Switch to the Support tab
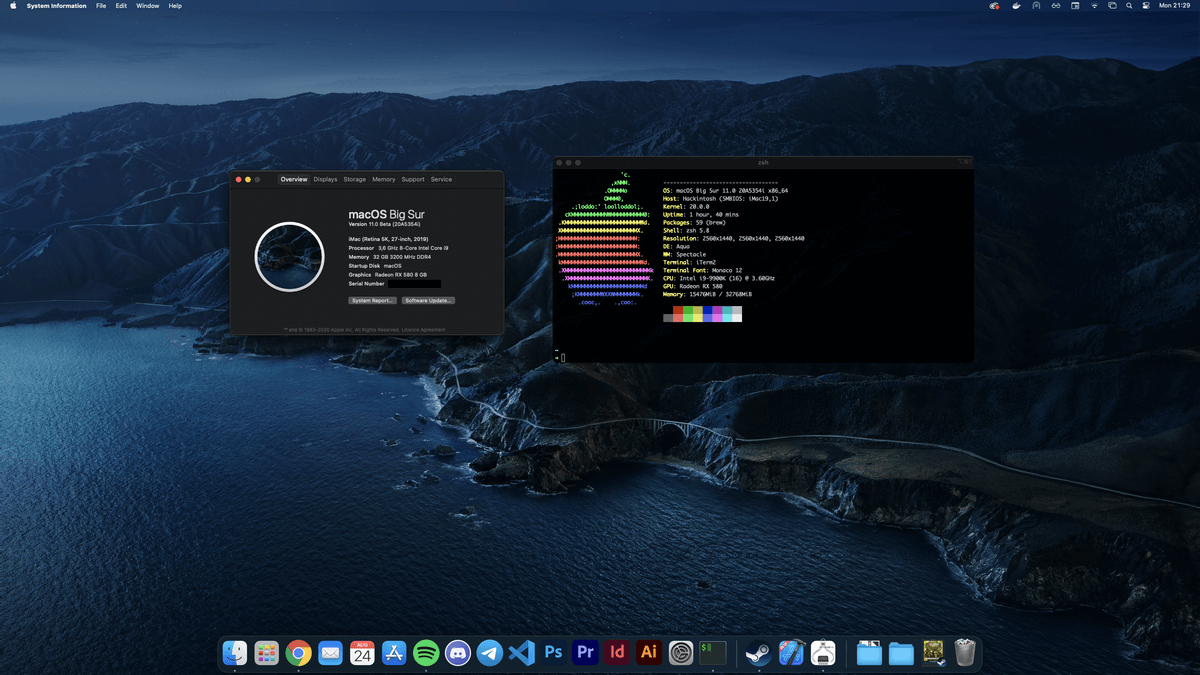 tap(413, 180)
